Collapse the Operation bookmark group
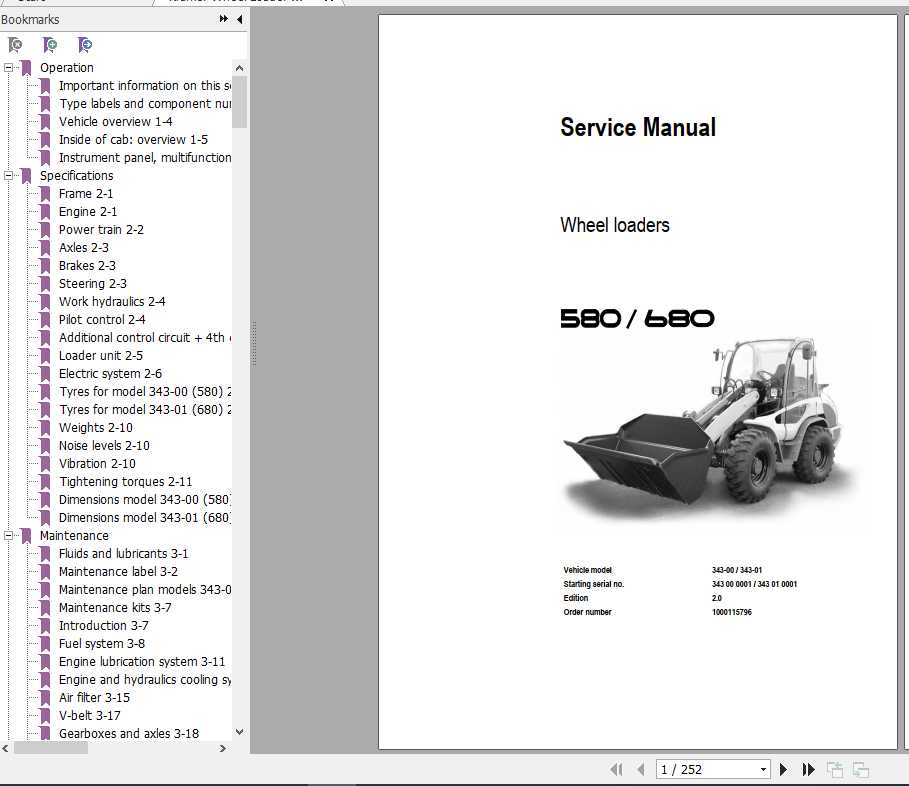The image size is (909, 786). click(8, 68)
